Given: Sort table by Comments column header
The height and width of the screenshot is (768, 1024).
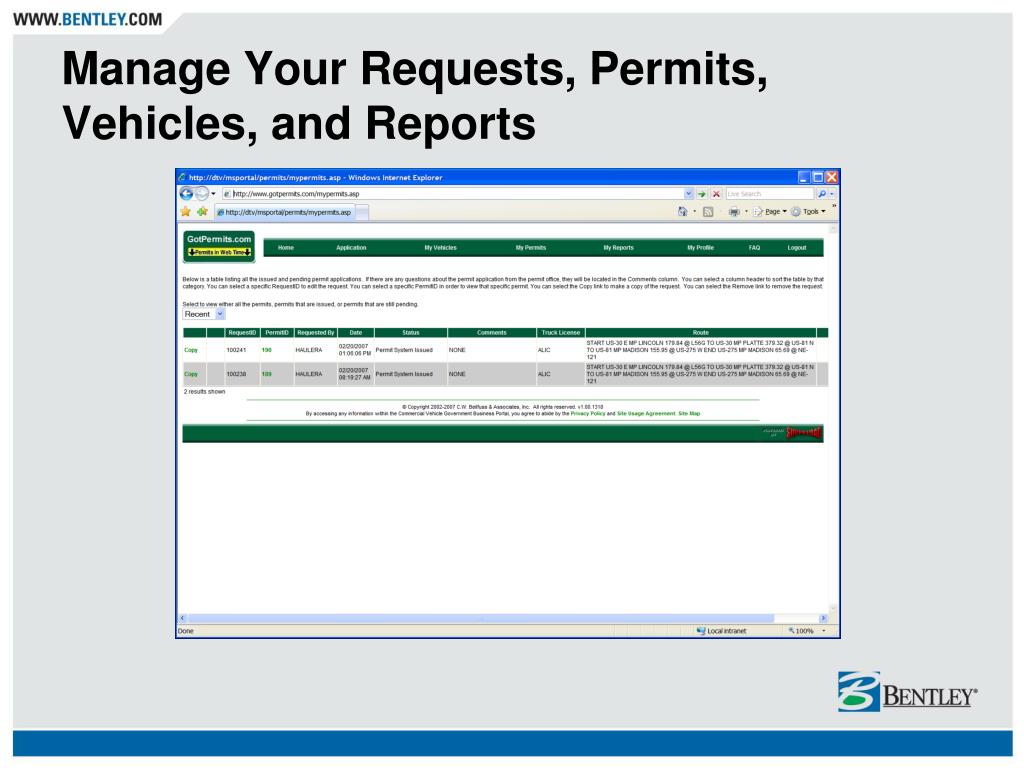Looking at the screenshot, I should tap(492, 332).
